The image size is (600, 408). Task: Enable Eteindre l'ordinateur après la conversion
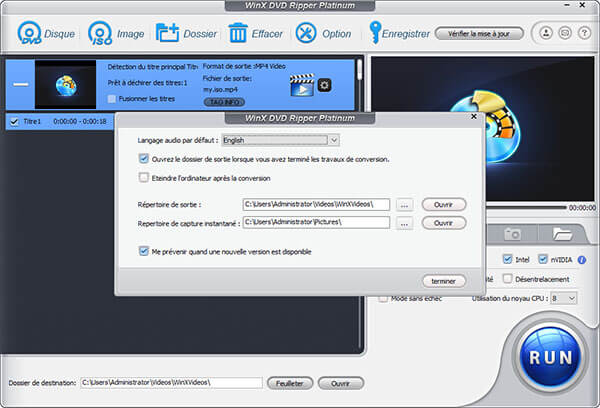coord(145,178)
